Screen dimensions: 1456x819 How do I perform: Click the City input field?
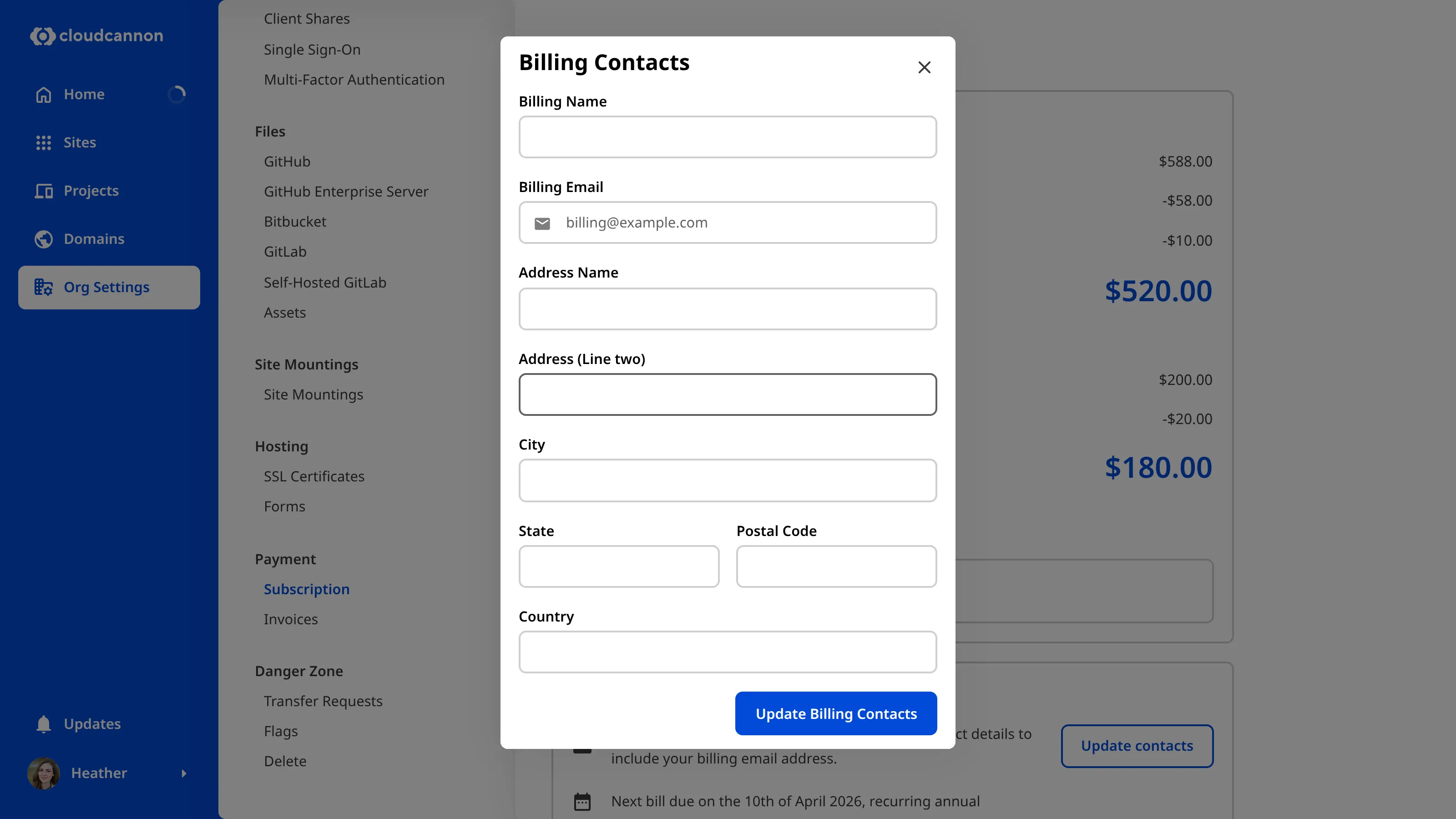[x=728, y=480]
